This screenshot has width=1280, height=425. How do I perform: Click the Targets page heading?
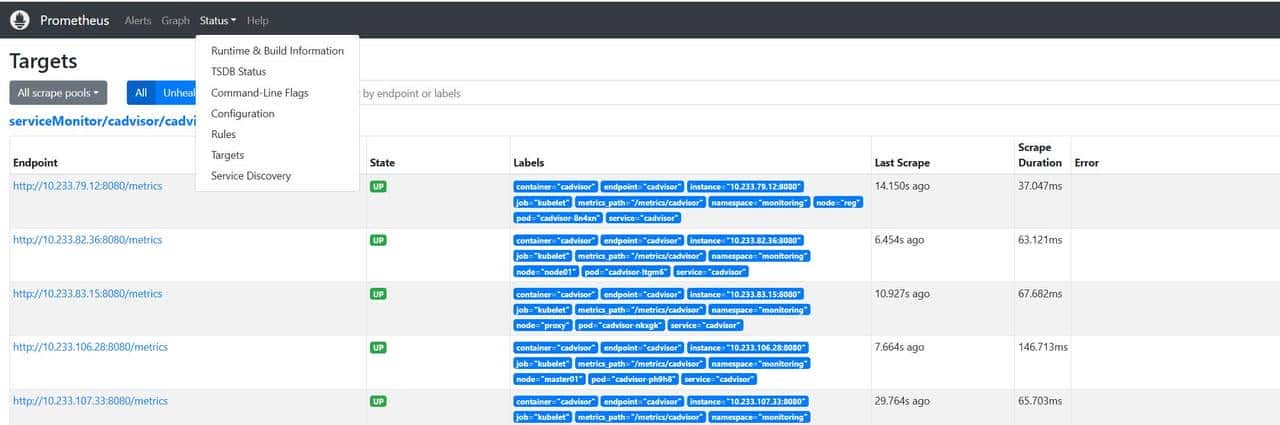coord(43,60)
